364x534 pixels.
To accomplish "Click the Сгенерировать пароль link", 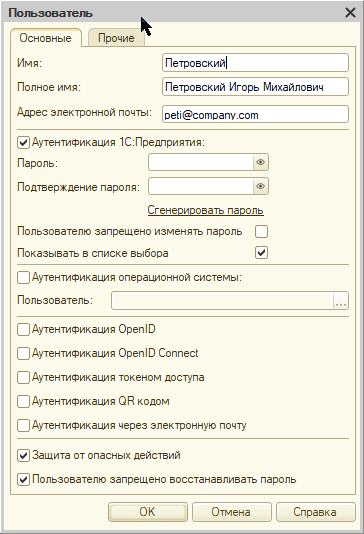I will coord(205,210).
